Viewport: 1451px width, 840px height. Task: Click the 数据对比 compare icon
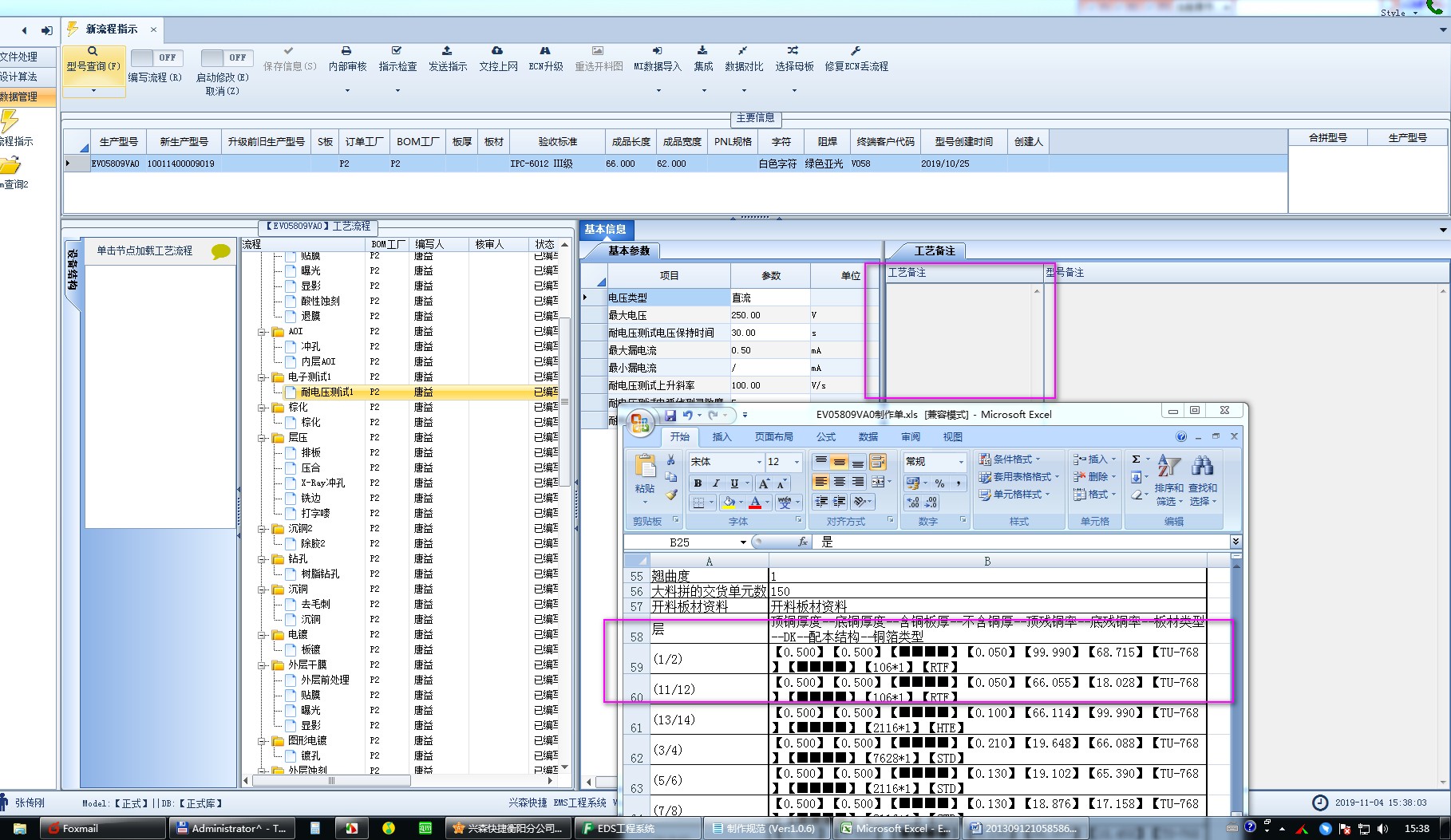point(743,51)
